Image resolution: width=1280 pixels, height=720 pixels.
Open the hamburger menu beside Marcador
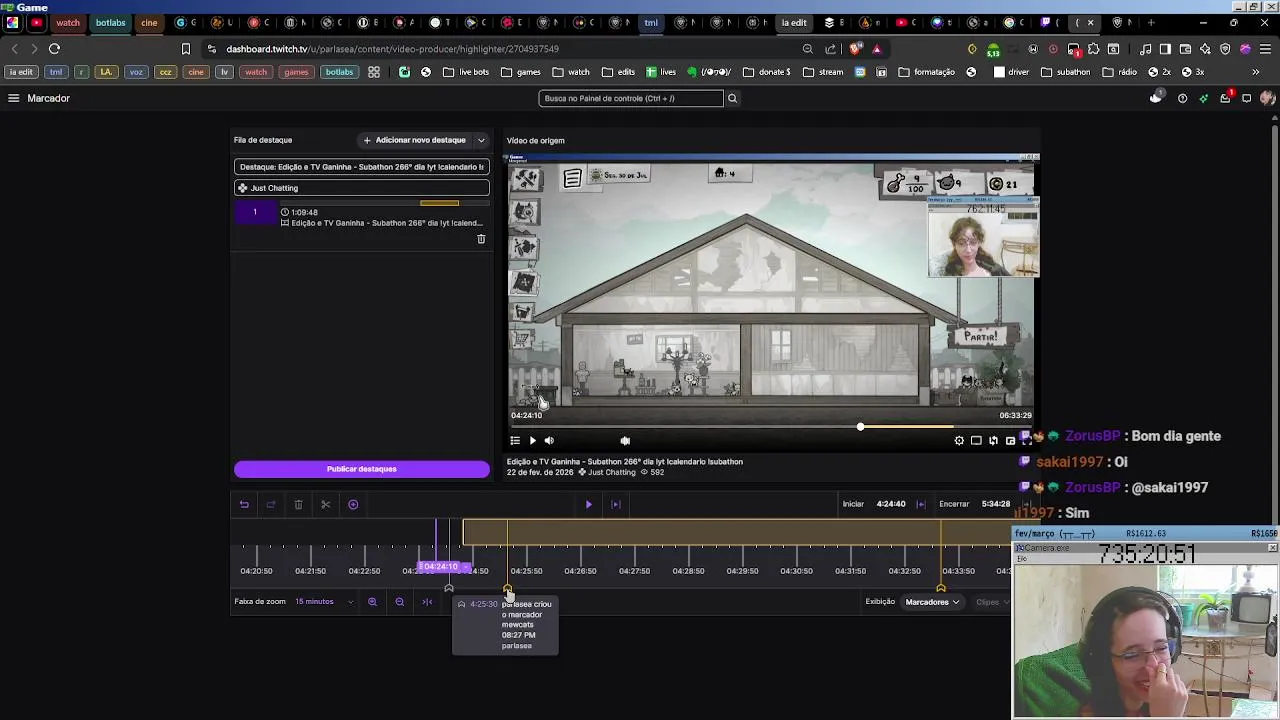pyautogui.click(x=13, y=98)
